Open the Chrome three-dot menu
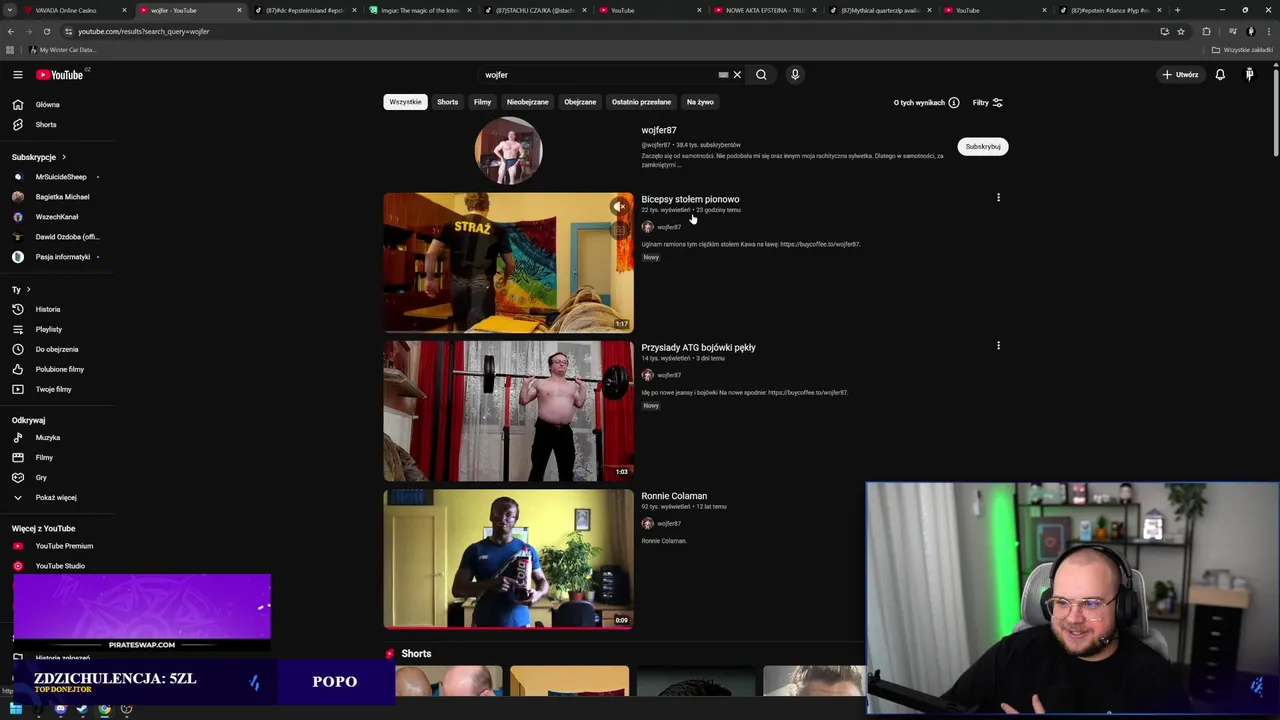This screenshot has height=720, width=1280. click(x=1269, y=31)
